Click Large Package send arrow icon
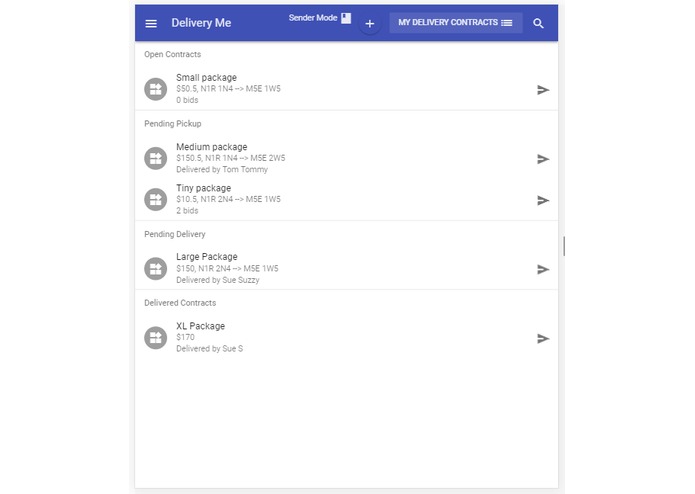695x494 pixels. pyautogui.click(x=543, y=269)
